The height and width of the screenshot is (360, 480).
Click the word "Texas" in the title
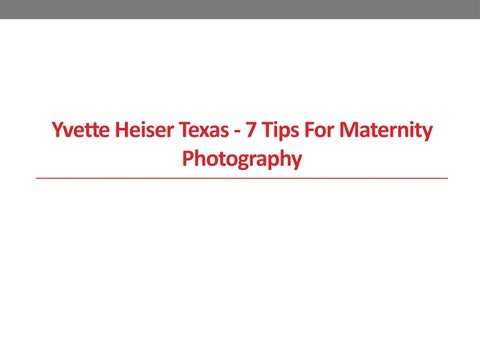(x=204, y=130)
